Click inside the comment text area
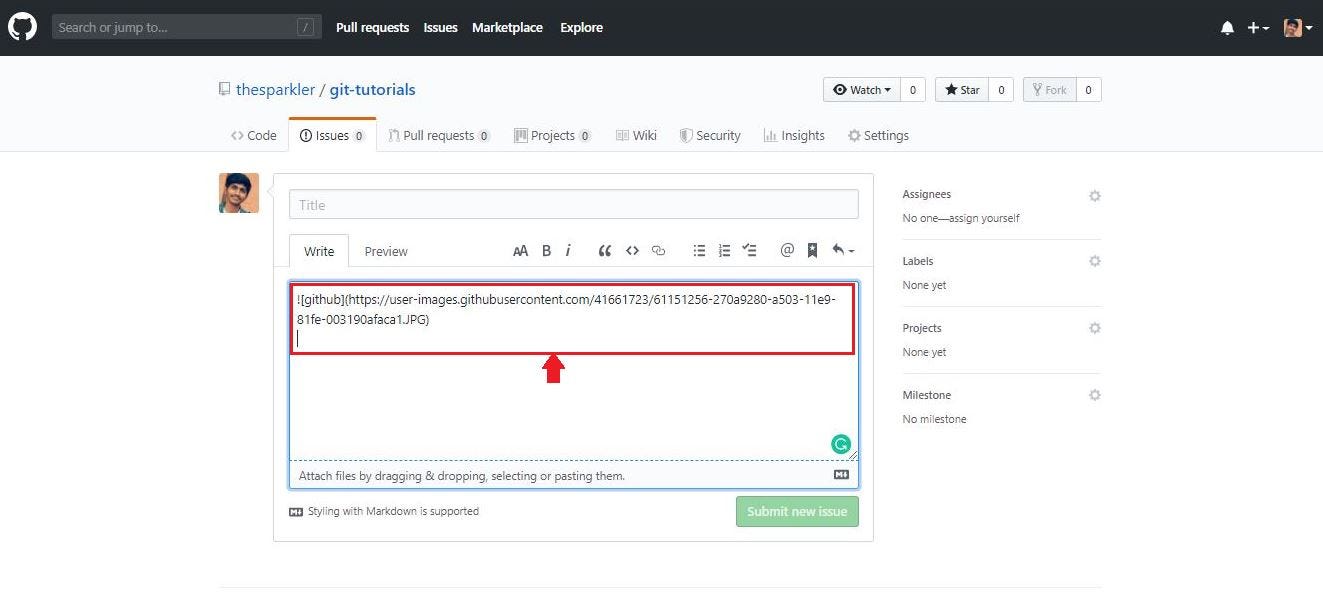Image resolution: width=1323 pixels, height=598 pixels. [x=574, y=371]
